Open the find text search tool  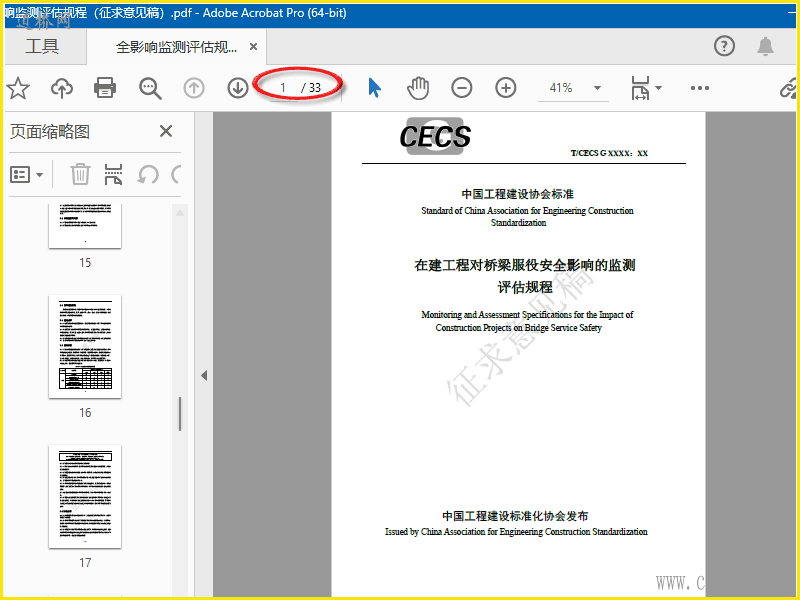click(x=150, y=88)
